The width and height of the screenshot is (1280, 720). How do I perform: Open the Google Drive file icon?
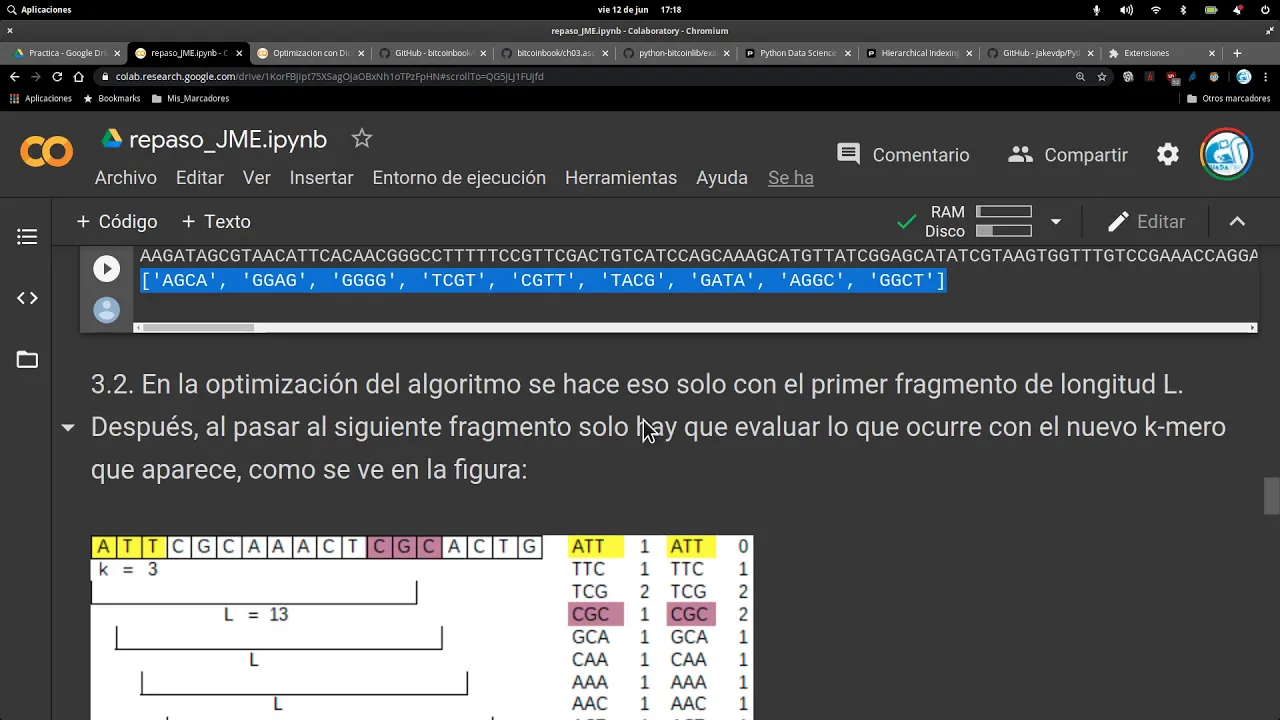pyautogui.click(x=111, y=139)
